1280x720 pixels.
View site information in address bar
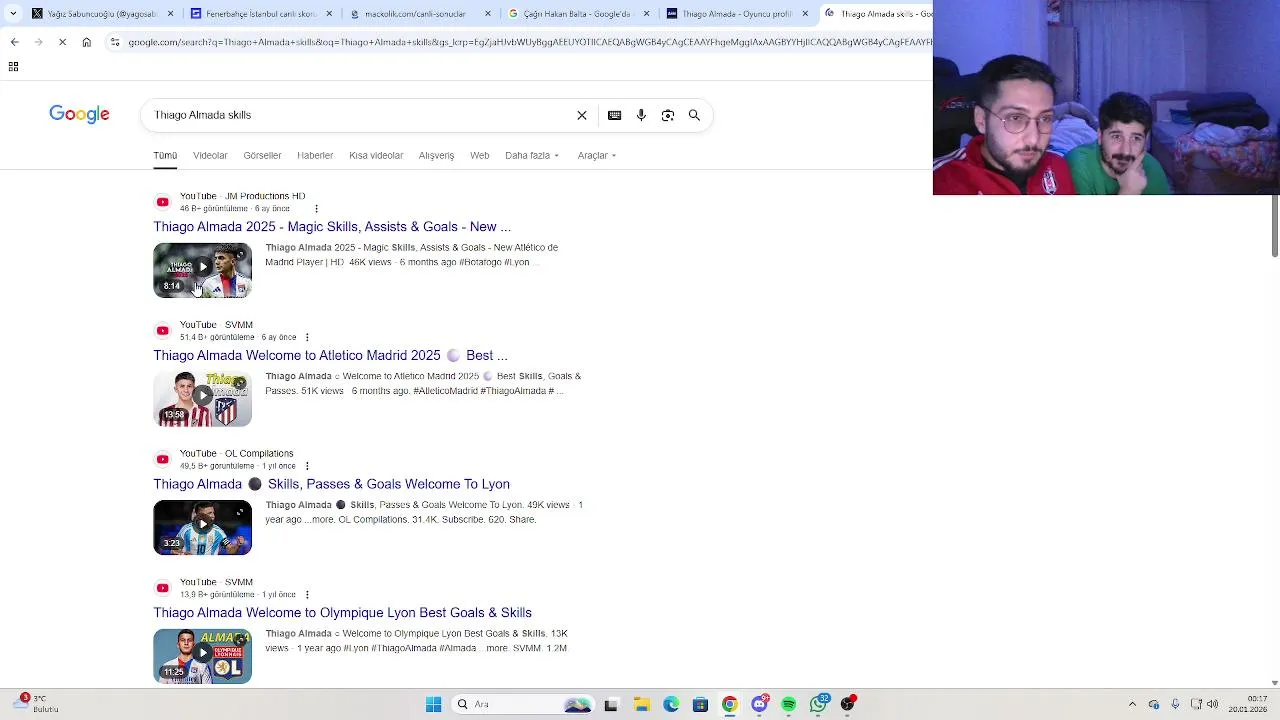point(115,42)
